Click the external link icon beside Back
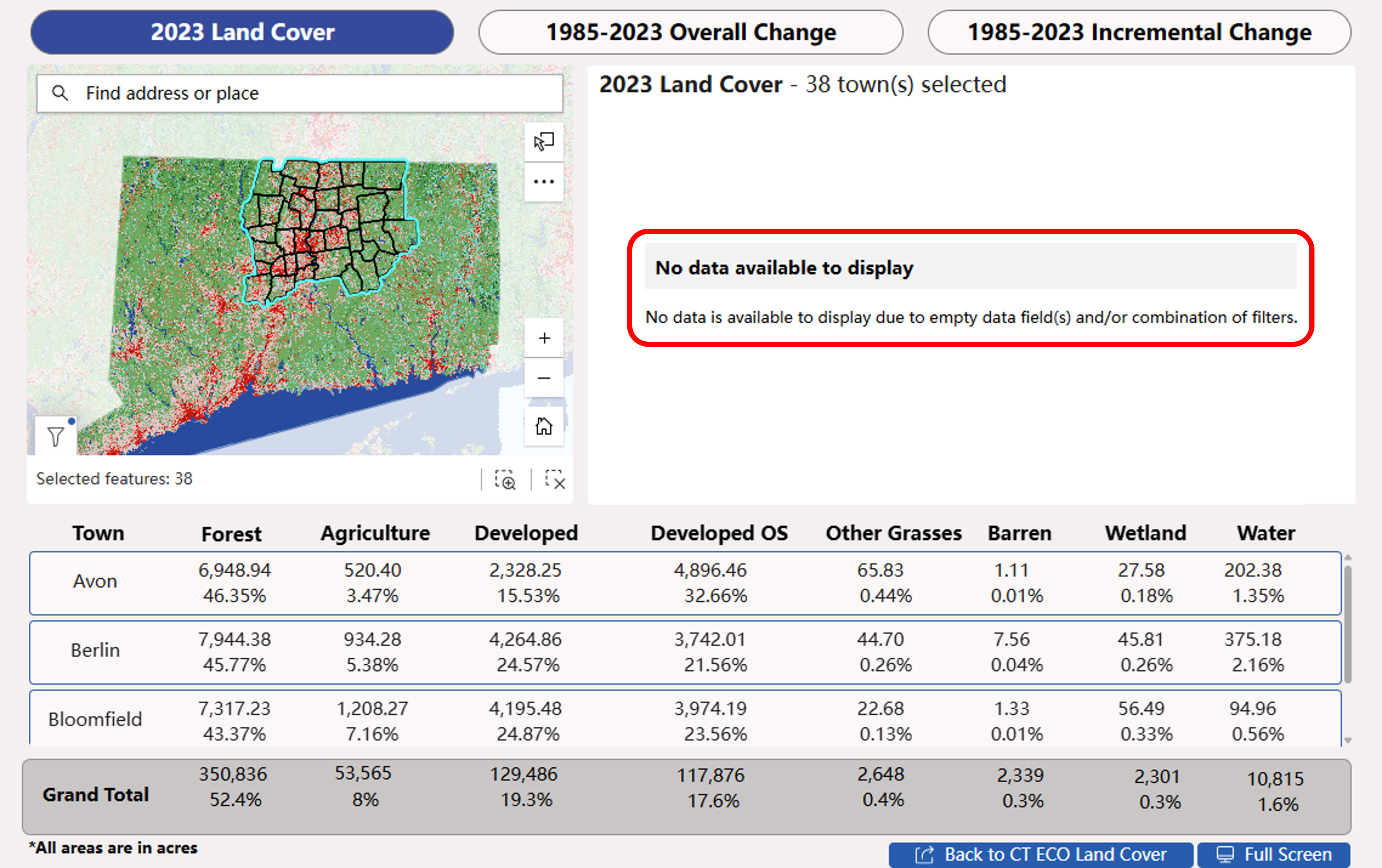Screen dimensions: 1382x868 coord(924,855)
